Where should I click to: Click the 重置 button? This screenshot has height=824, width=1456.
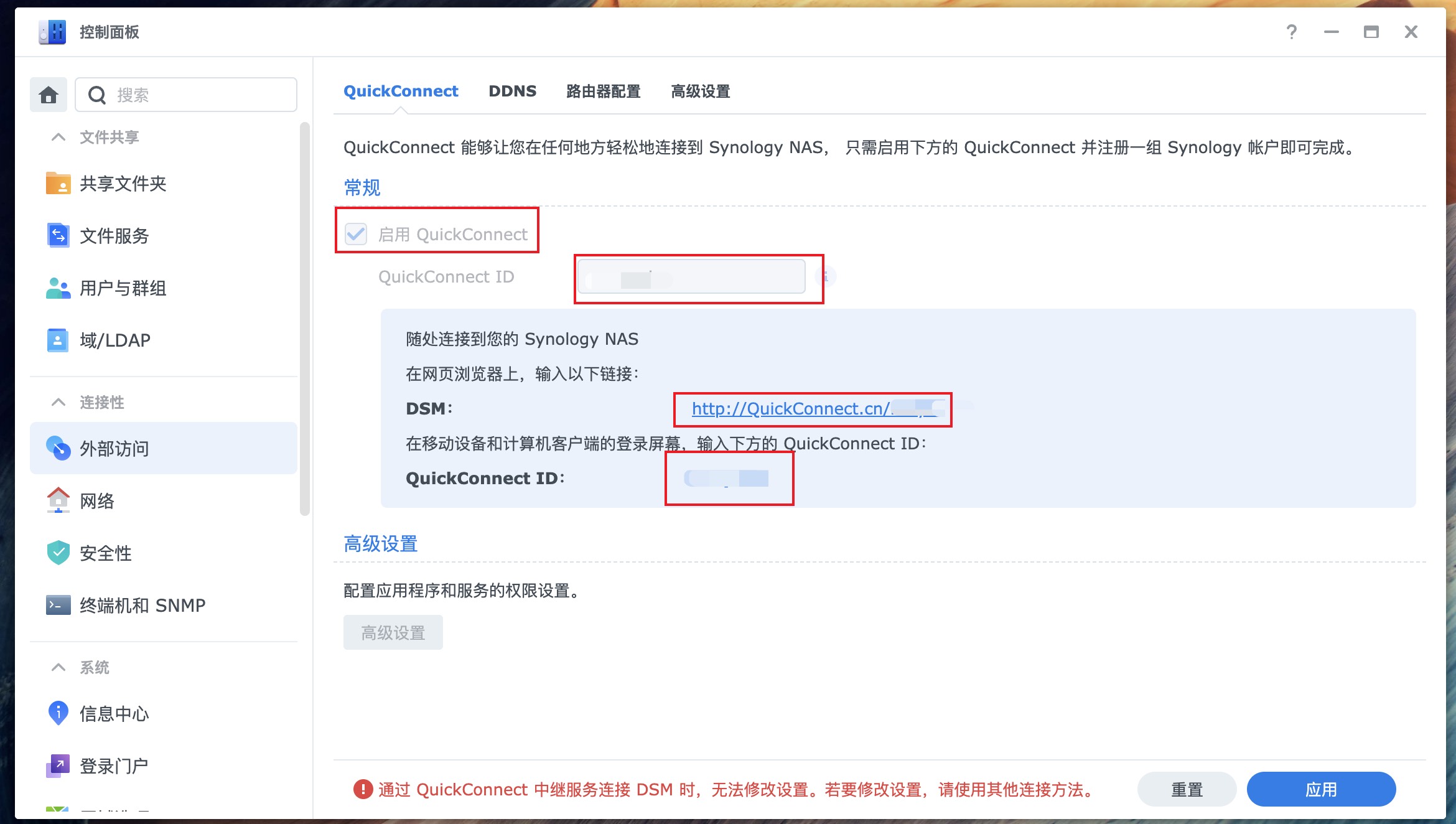(x=1187, y=789)
